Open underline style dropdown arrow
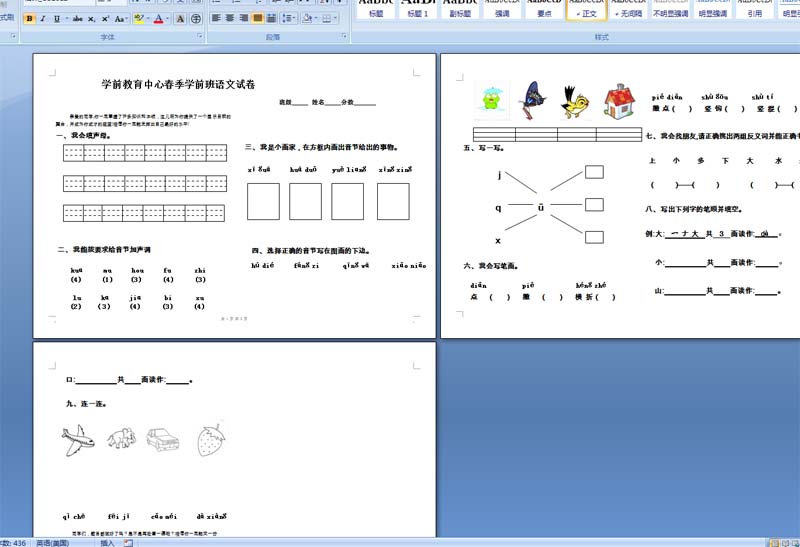This screenshot has height=547, width=800. pyautogui.click(x=65, y=19)
